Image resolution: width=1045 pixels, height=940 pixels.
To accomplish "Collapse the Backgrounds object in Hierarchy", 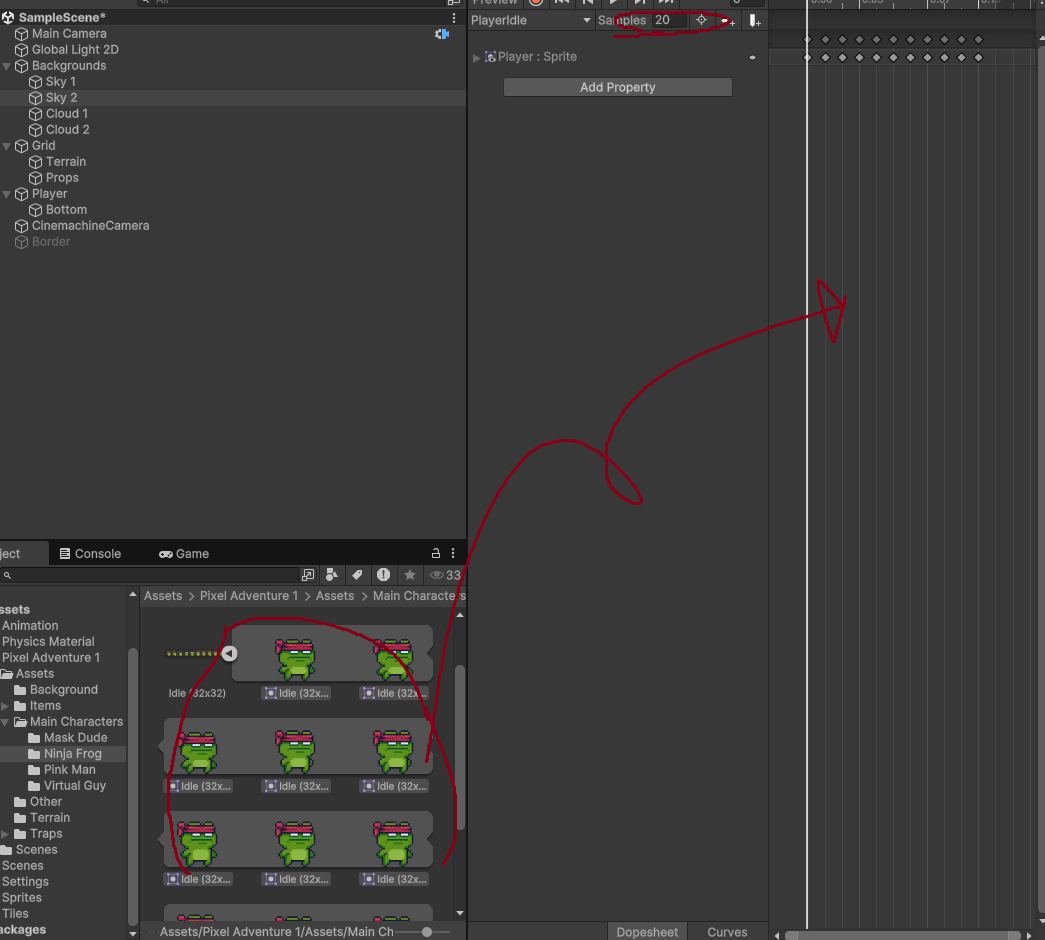I will point(7,66).
